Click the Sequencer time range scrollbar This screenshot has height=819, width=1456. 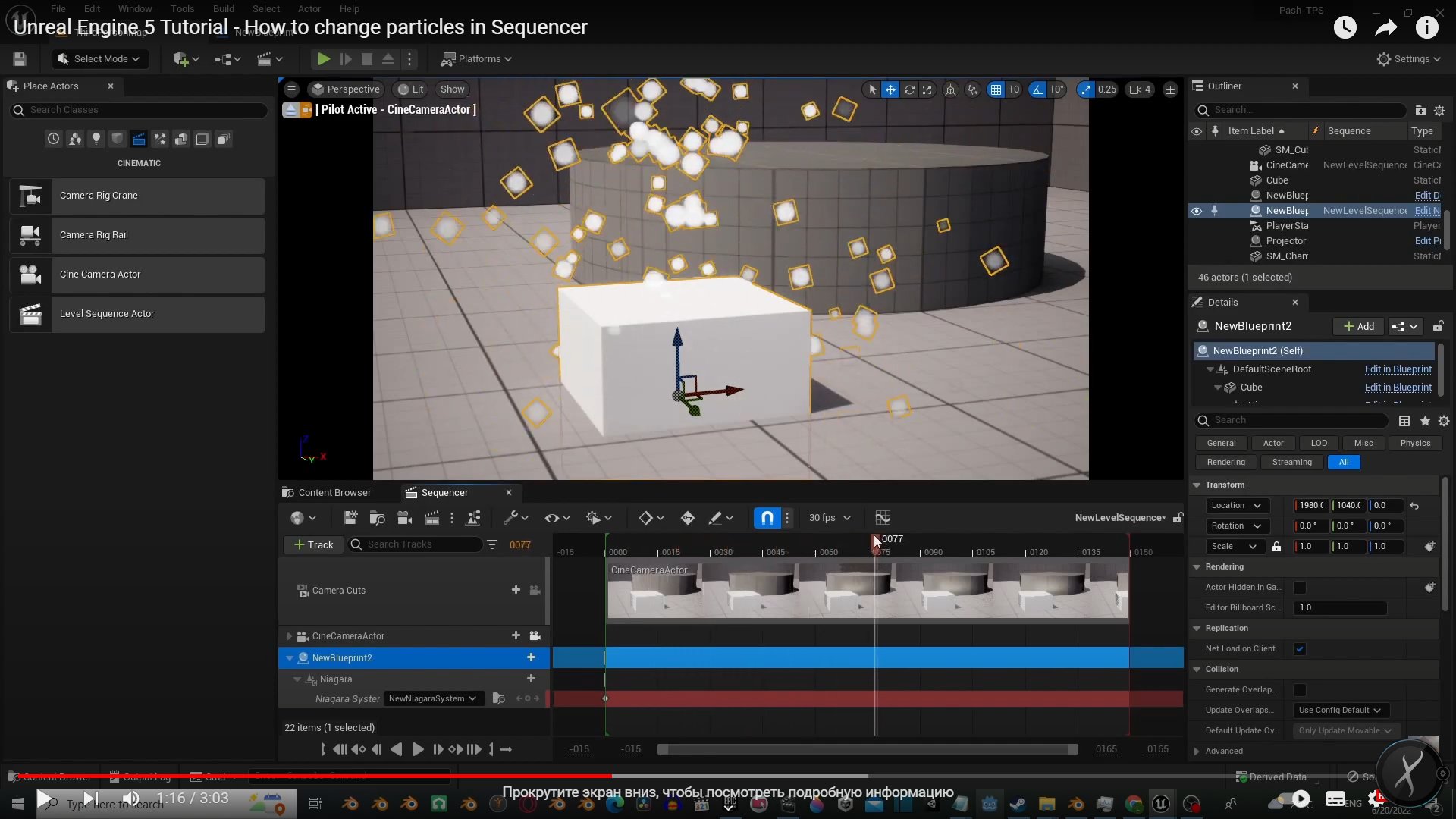tap(868, 750)
